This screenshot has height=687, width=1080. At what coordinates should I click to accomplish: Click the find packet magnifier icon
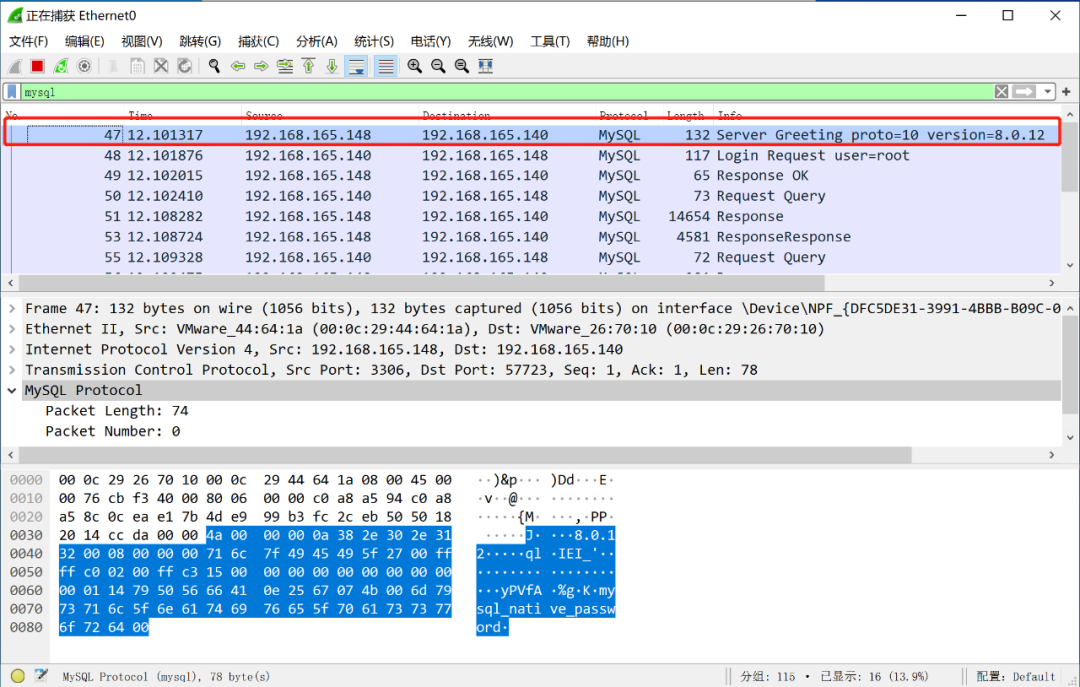[x=214, y=66]
